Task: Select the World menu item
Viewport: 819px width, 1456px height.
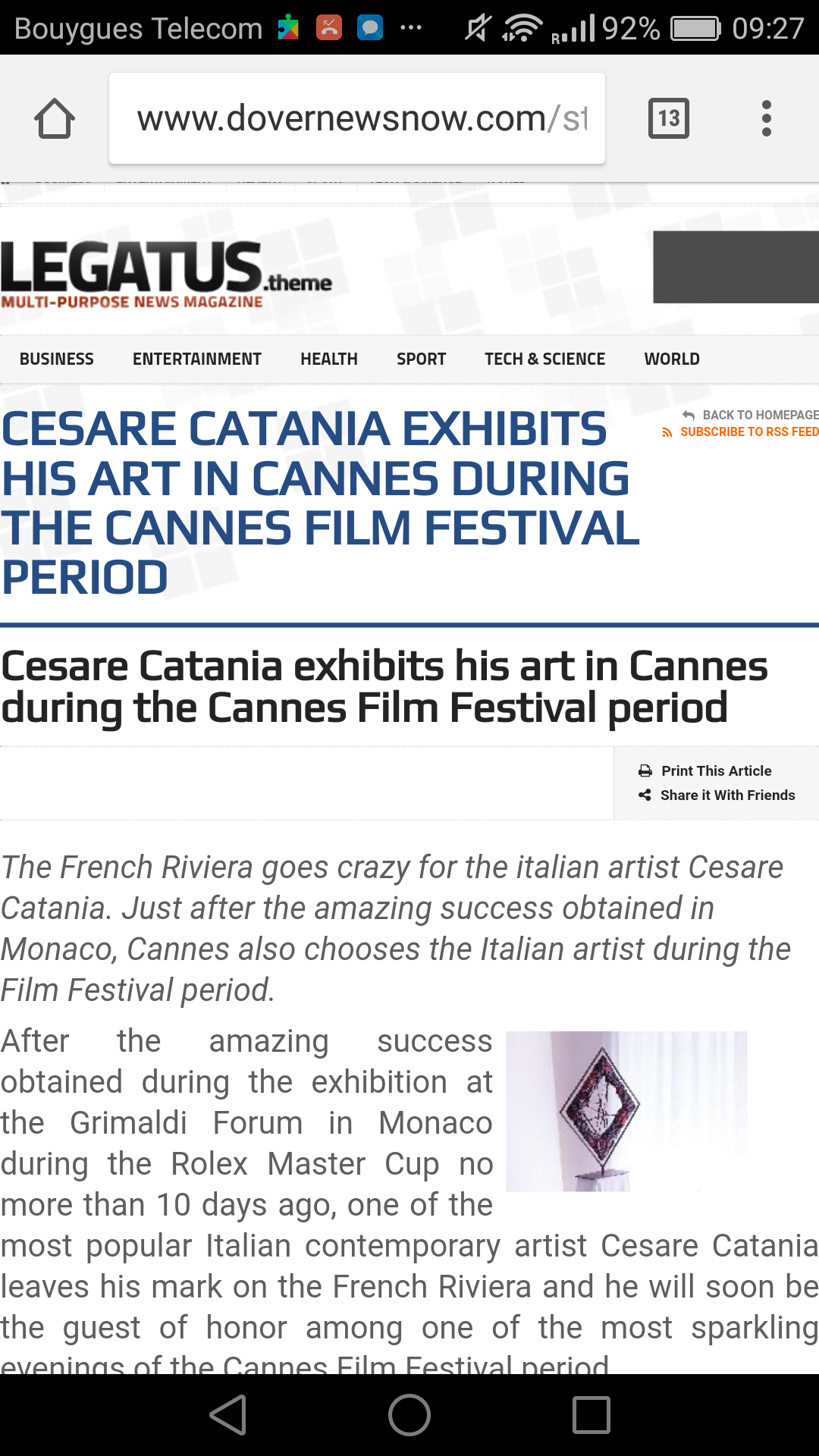Action: [x=672, y=359]
